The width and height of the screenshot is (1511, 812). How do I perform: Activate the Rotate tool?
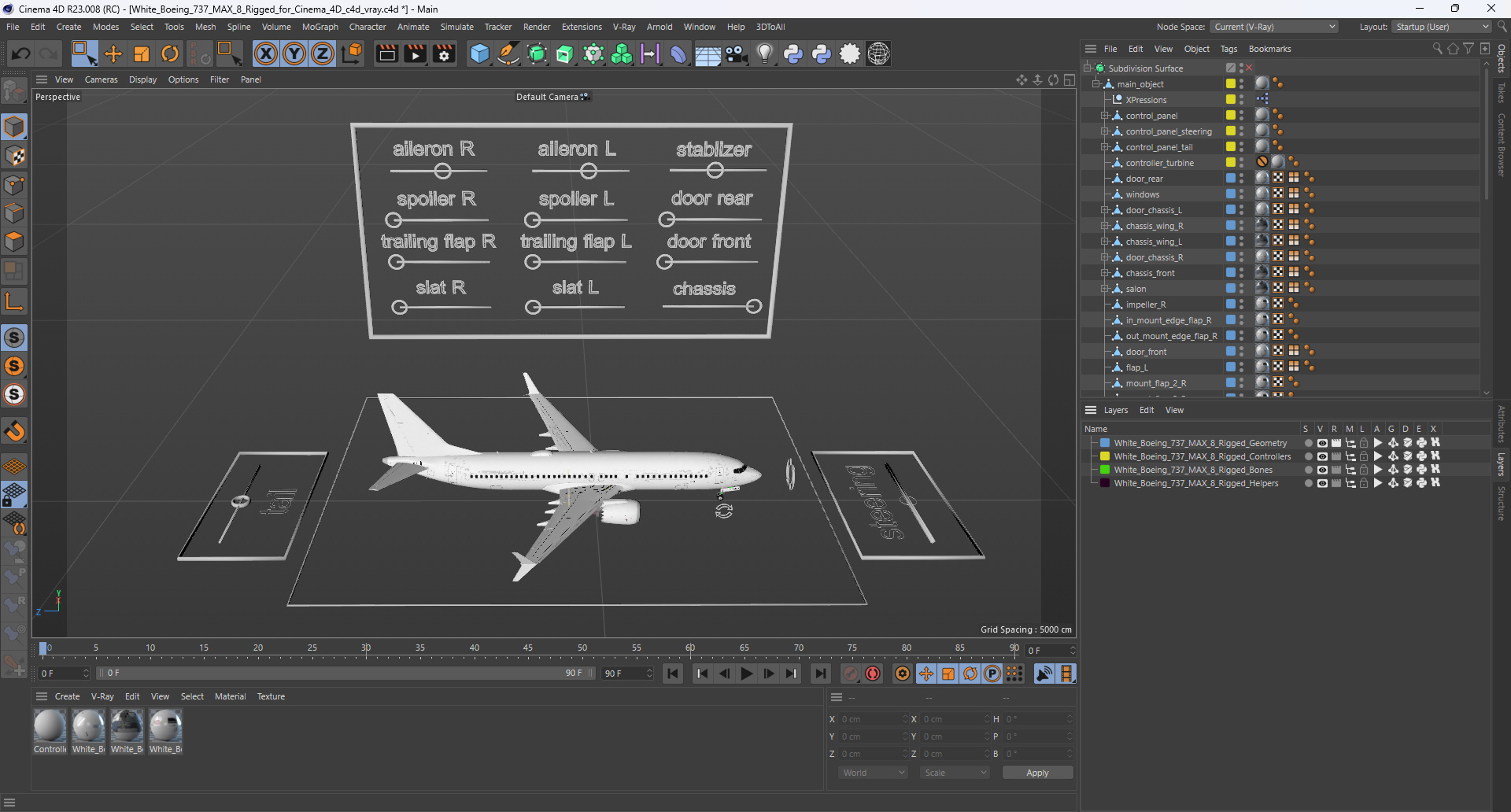point(170,54)
